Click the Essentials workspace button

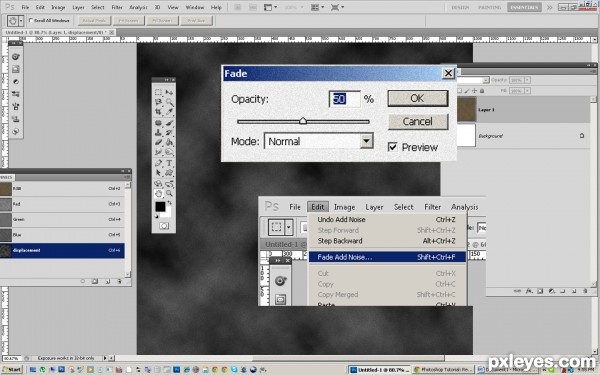click(x=524, y=7)
